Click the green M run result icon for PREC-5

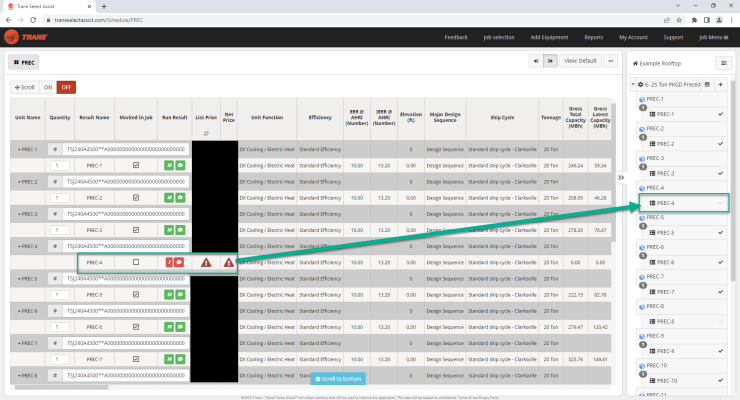168,295
